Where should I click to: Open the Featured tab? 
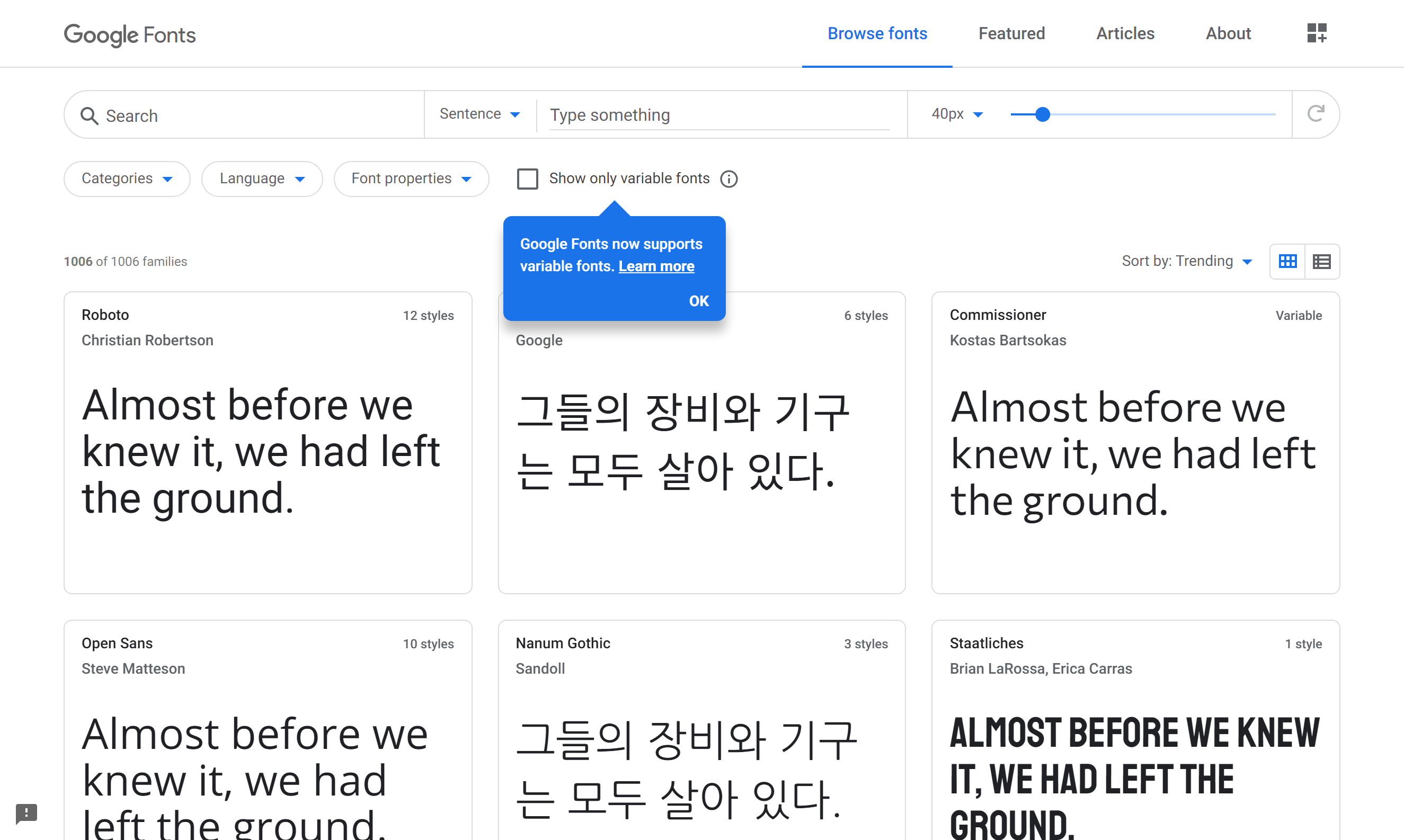[x=1011, y=33]
